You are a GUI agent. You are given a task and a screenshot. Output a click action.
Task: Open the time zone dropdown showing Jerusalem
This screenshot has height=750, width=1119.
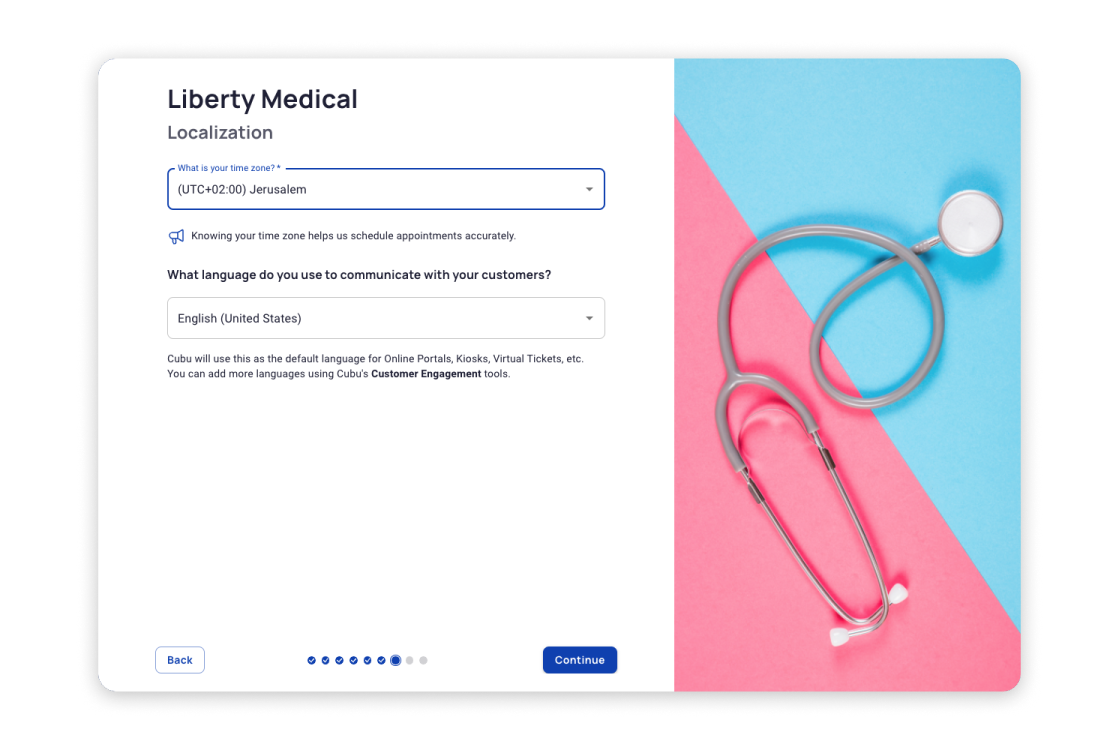tap(386, 189)
